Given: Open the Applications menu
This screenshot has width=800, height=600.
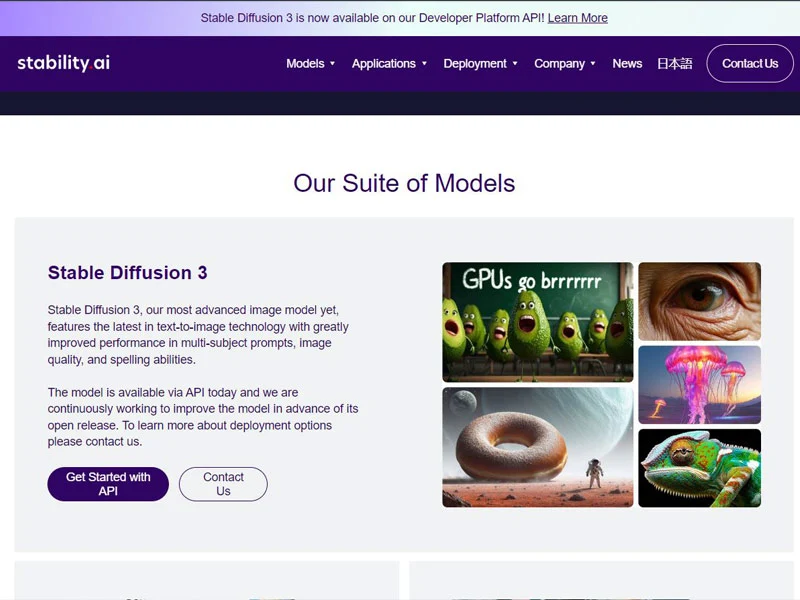Looking at the screenshot, I should pos(384,63).
